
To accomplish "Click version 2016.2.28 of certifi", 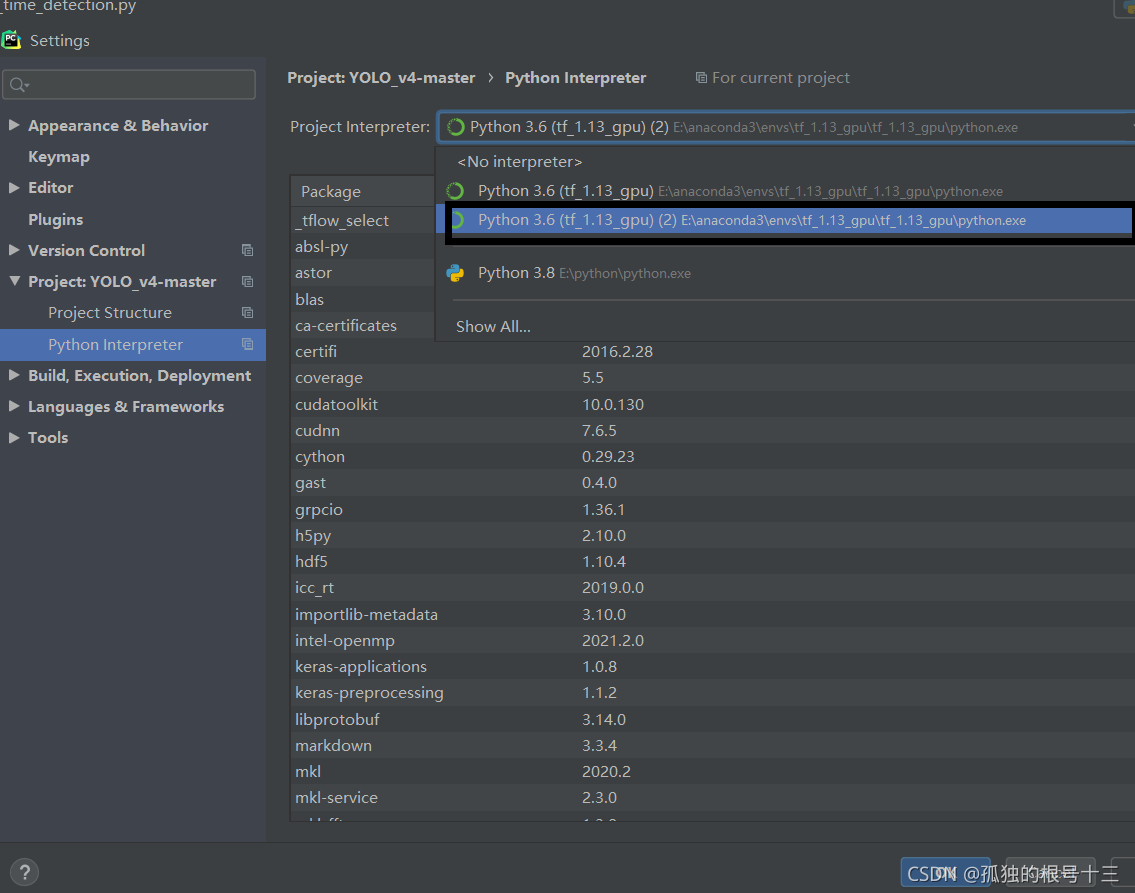I will (x=617, y=352).
